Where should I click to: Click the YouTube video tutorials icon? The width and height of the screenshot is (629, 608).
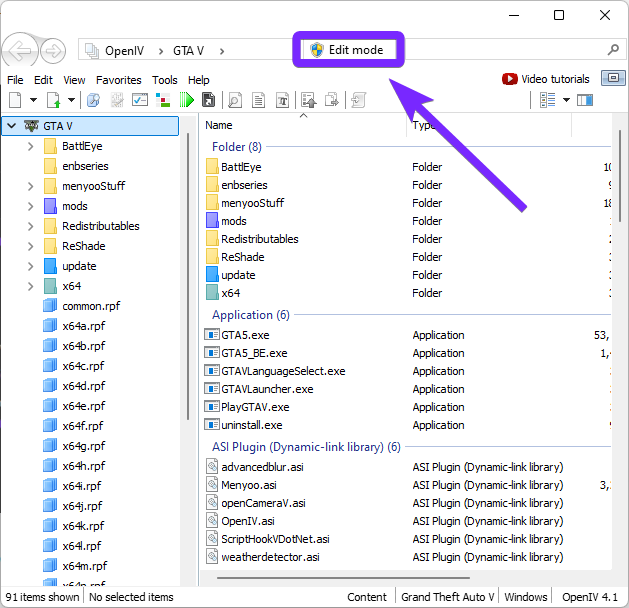509,79
